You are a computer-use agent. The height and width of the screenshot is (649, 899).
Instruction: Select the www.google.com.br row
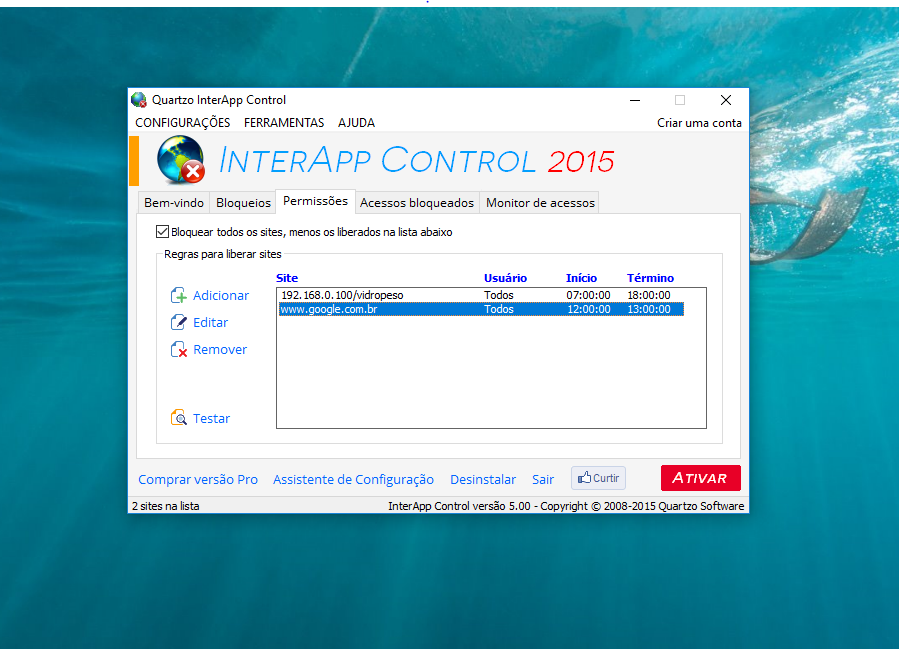(x=481, y=309)
